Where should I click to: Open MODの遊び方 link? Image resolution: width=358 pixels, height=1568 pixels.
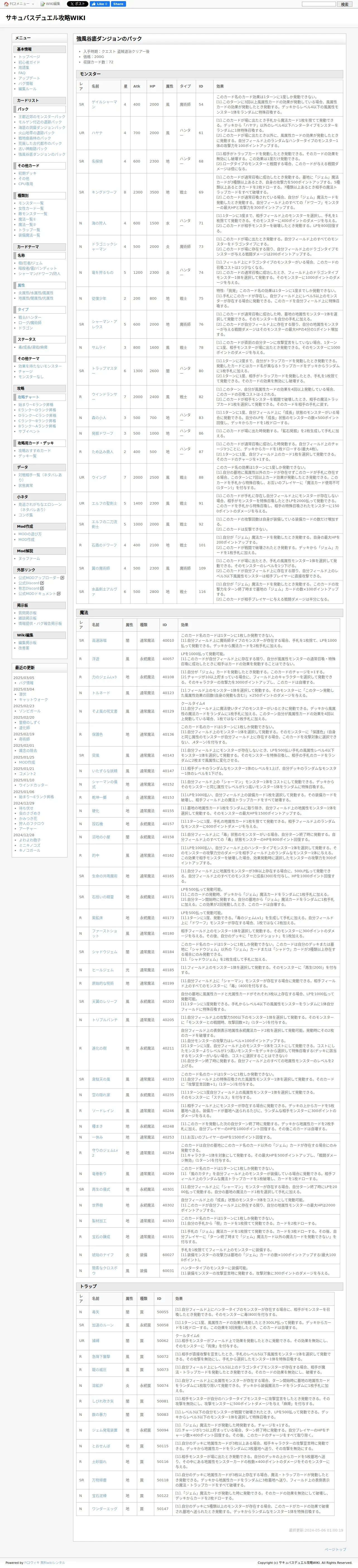[30, 534]
